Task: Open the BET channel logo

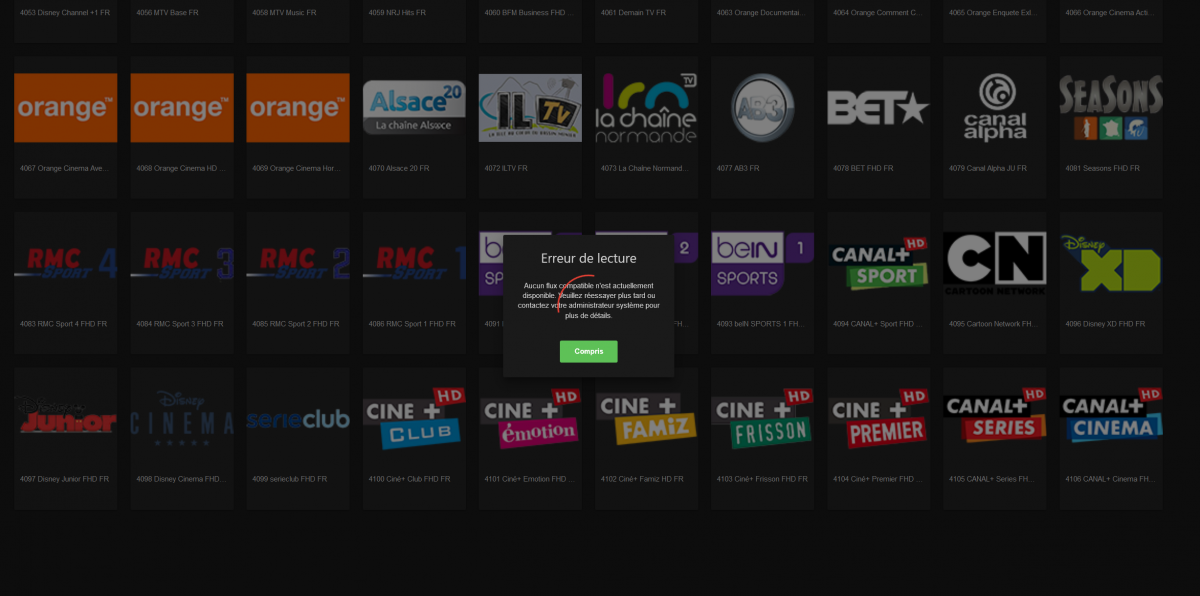Action: [878, 107]
